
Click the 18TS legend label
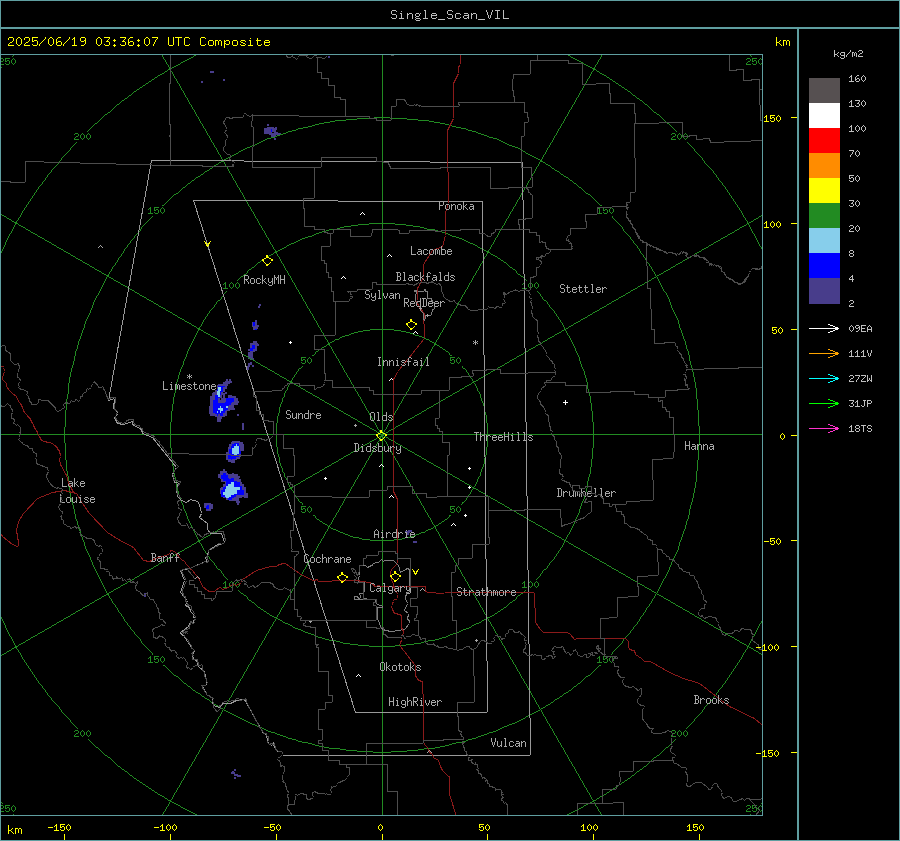(x=860, y=428)
